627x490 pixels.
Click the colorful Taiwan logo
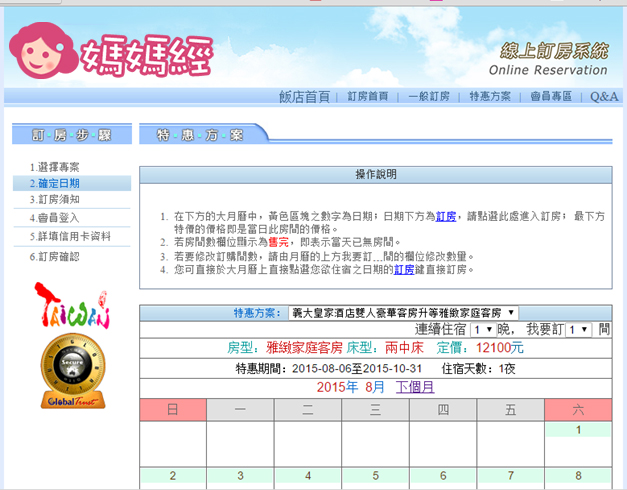(x=71, y=305)
